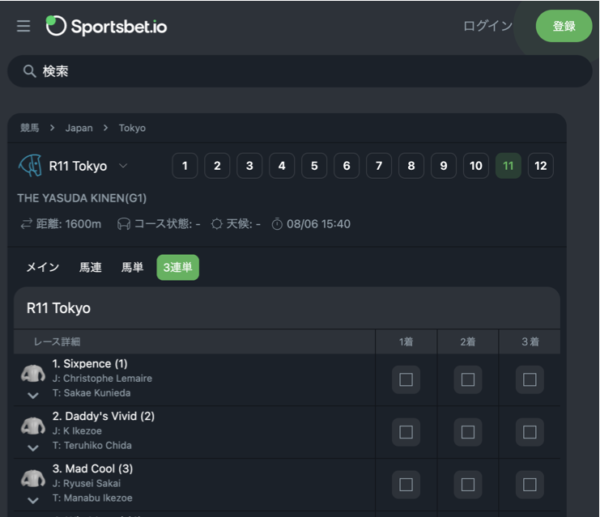Open the hamburger menu icon

tap(23, 26)
